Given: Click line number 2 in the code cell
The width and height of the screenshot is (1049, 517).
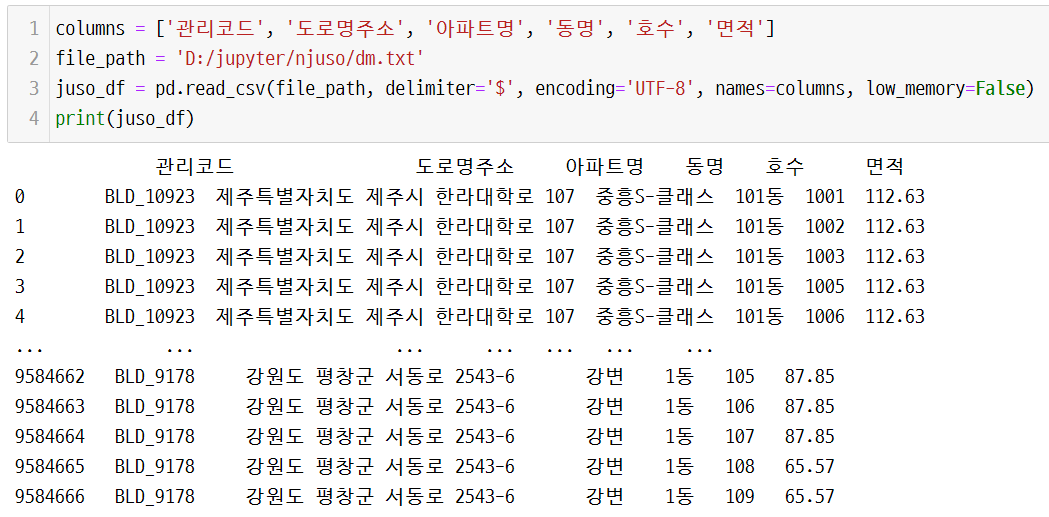Looking at the screenshot, I should [33, 58].
